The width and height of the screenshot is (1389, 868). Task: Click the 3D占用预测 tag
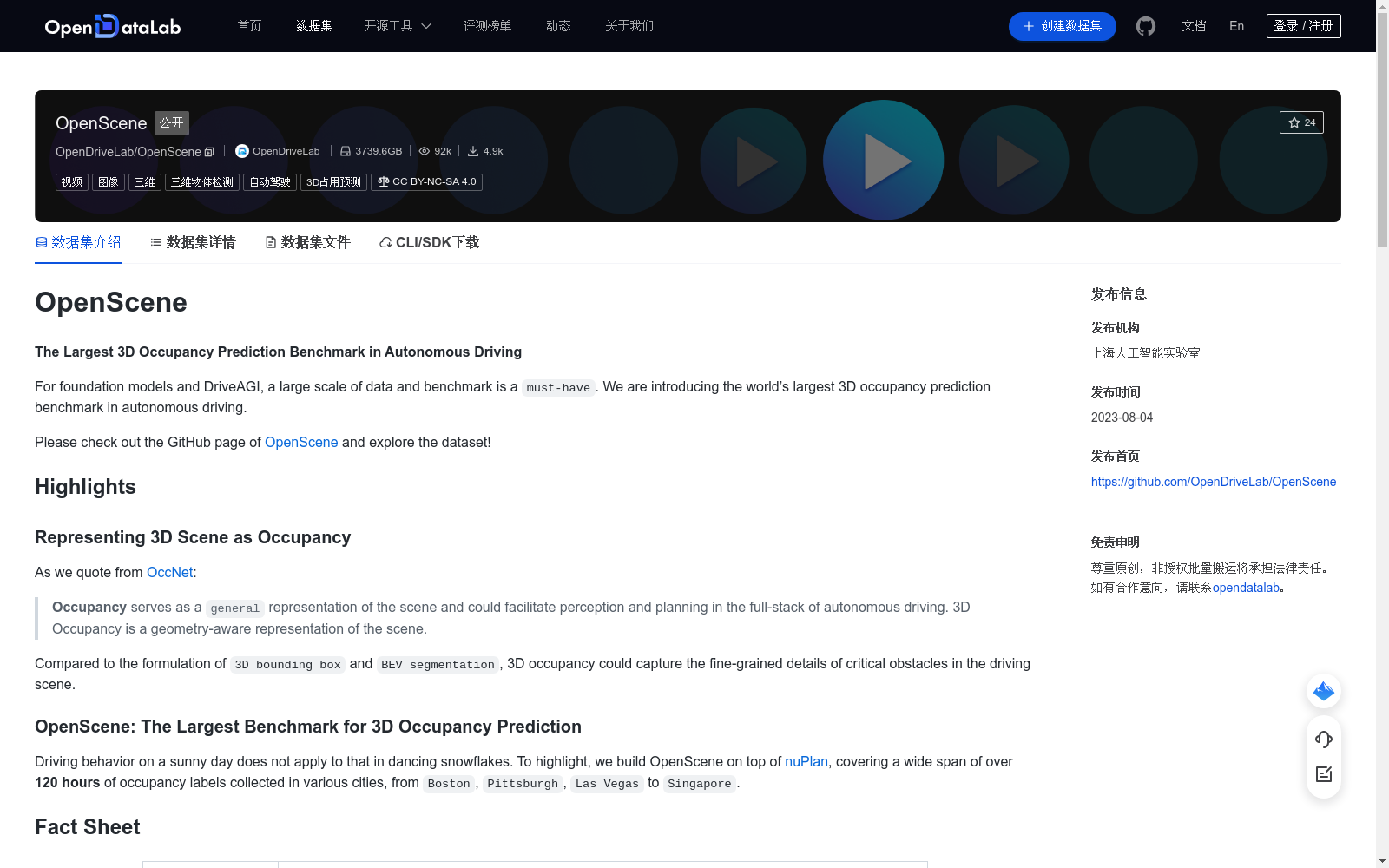click(x=333, y=182)
